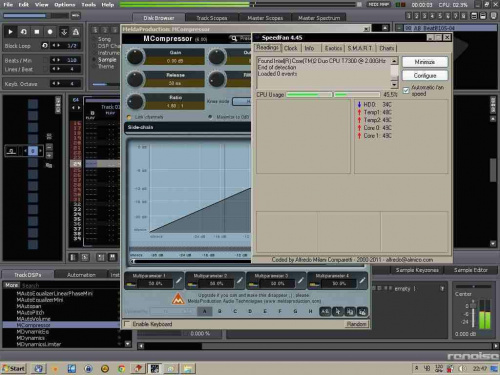
Task: Check Enable Keyboard checkbox
Action: pyautogui.click(x=127, y=324)
